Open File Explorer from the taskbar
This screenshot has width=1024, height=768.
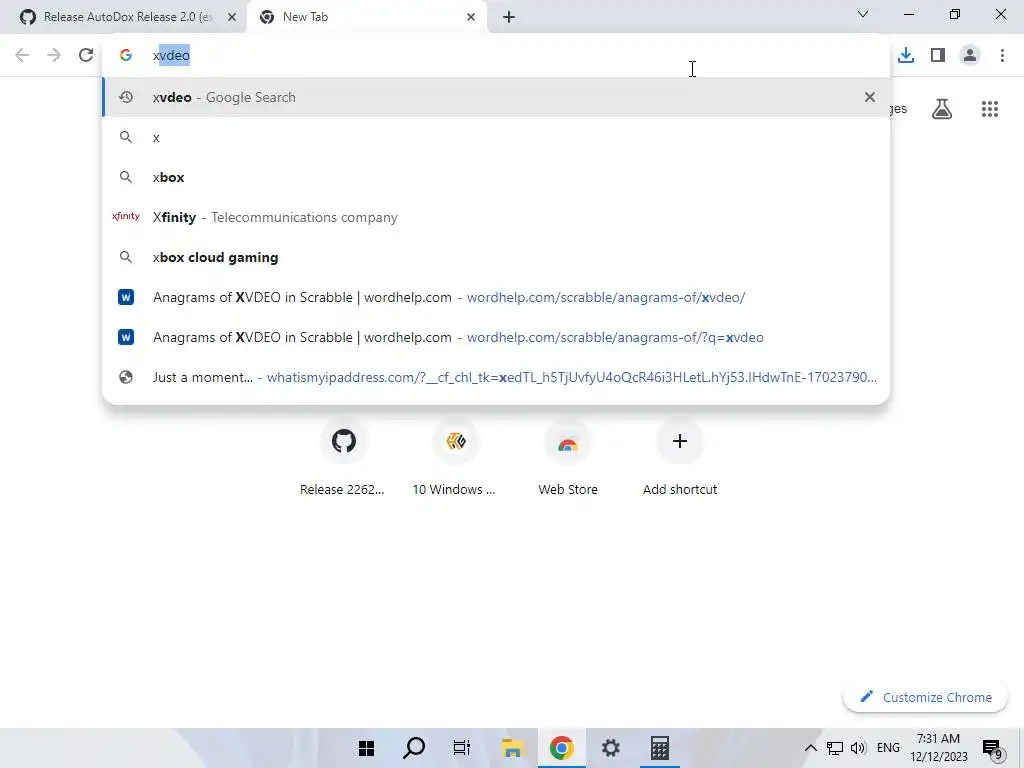513,748
